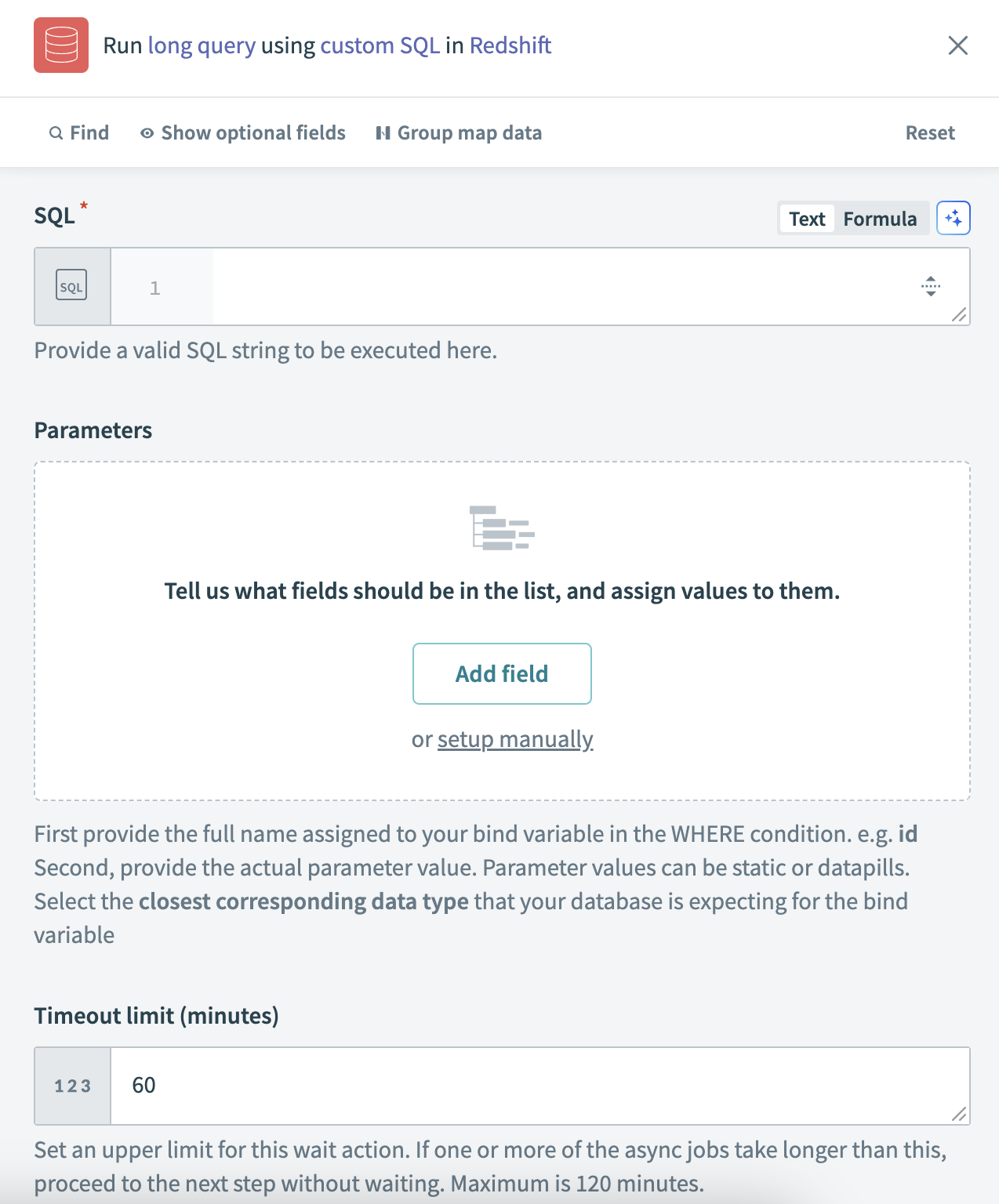999x1204 pixels.
Task: Click the custom SQL link in the title
Action: pyautogui.click(x=380, y=45)
